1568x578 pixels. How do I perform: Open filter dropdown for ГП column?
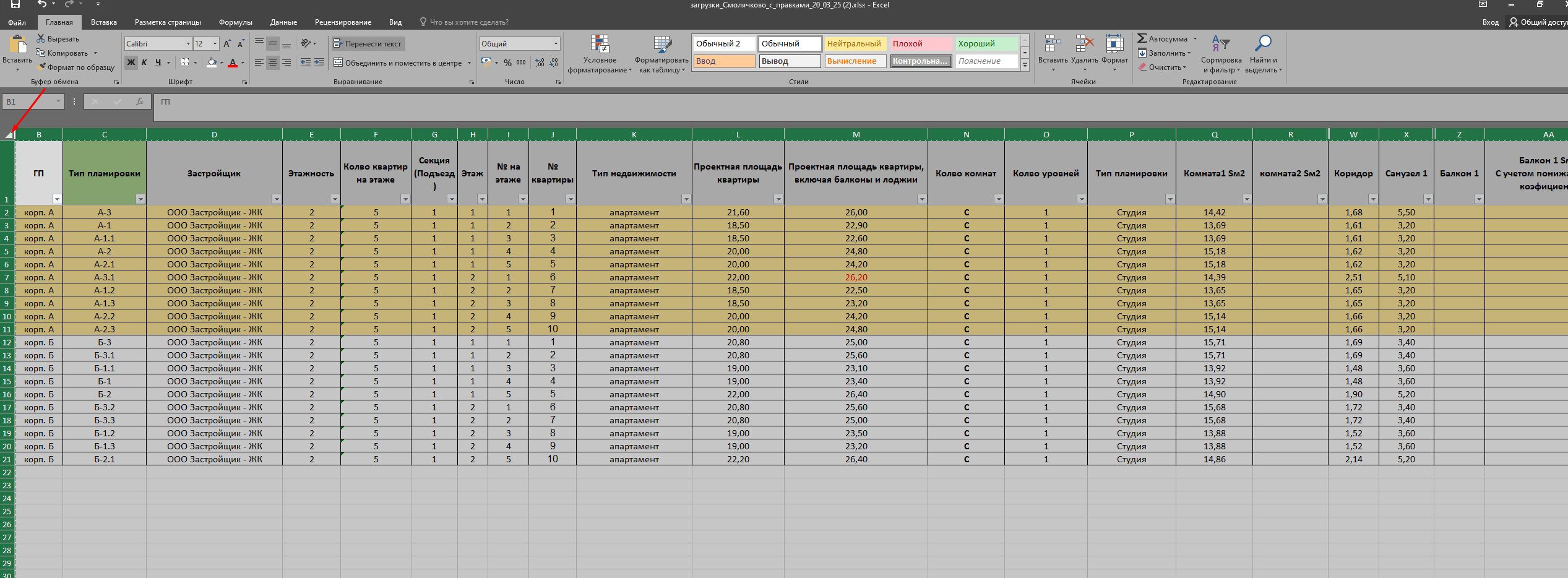tap(57, 199)
